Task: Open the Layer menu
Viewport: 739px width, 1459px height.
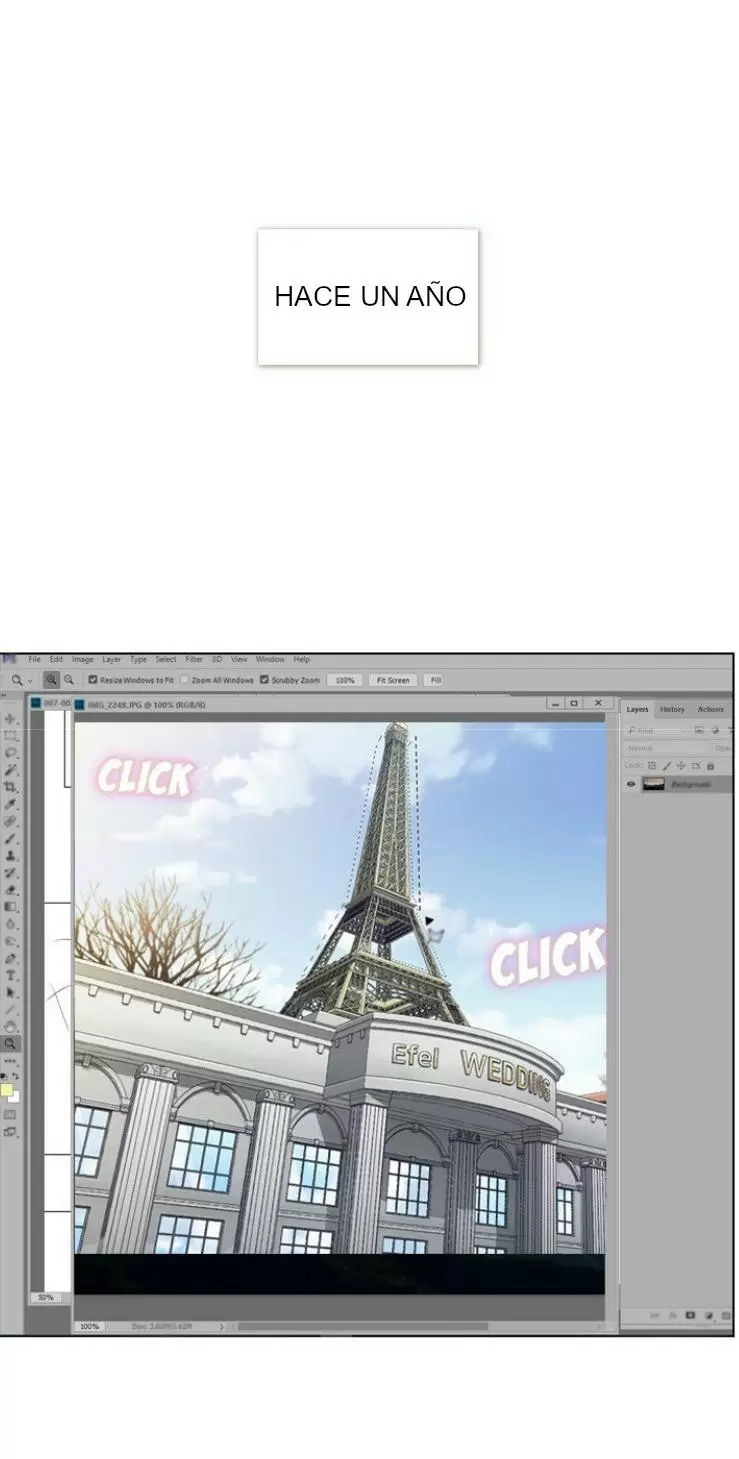Action: 111,659
